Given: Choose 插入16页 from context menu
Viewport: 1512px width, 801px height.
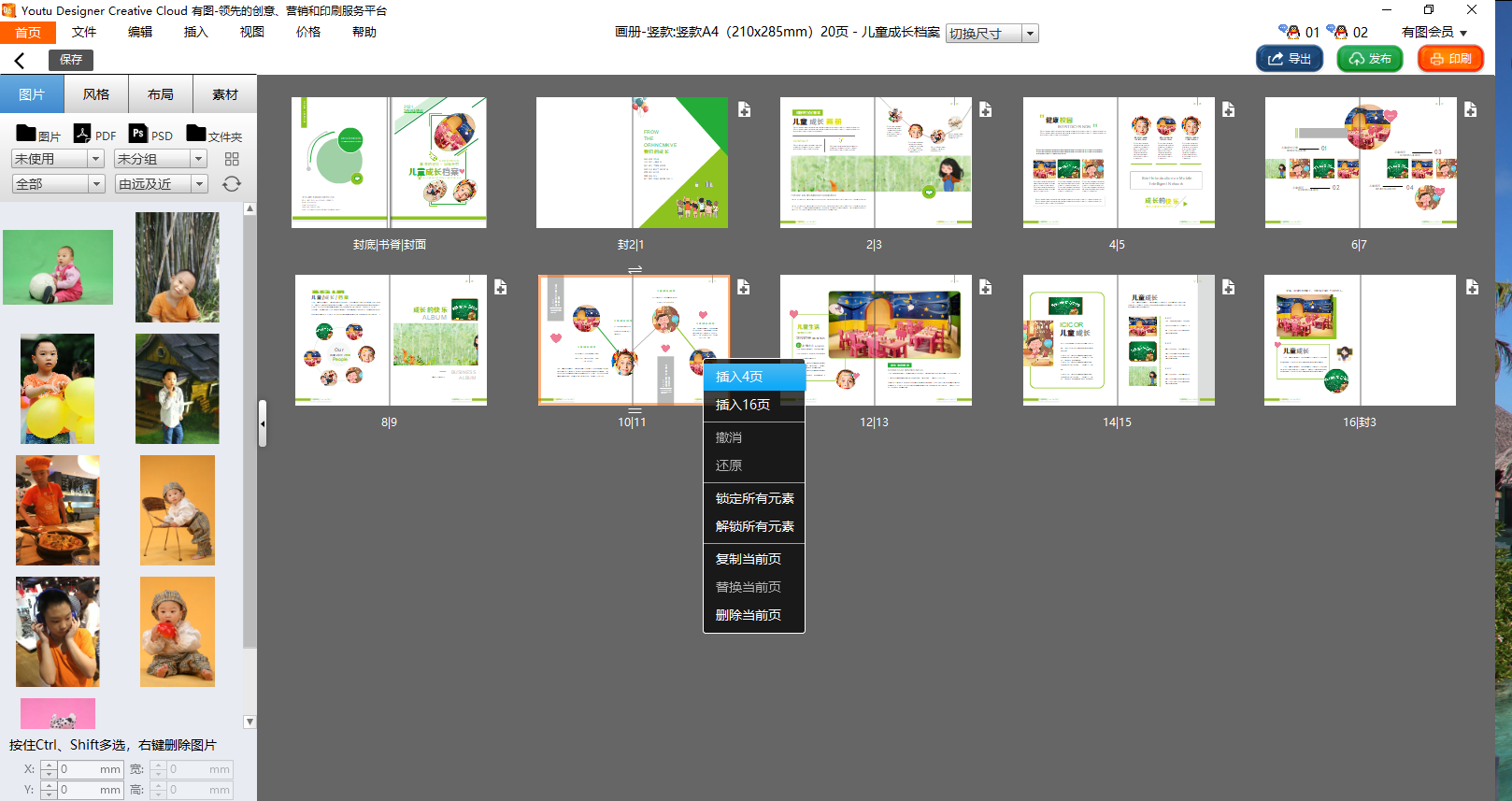Looking at the screenshot, I should pos(743,405).
